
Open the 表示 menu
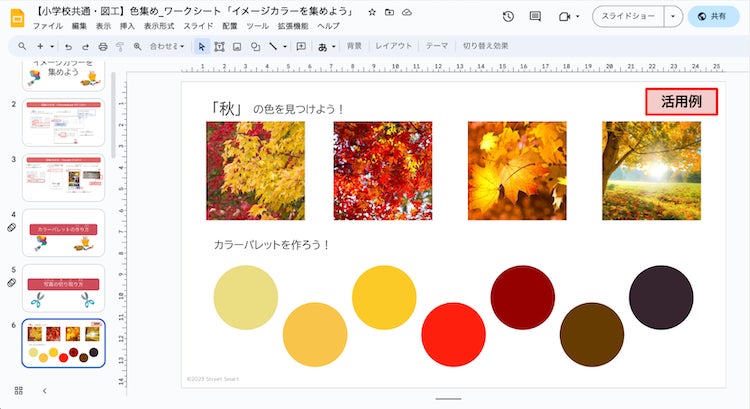coord(103,26)
